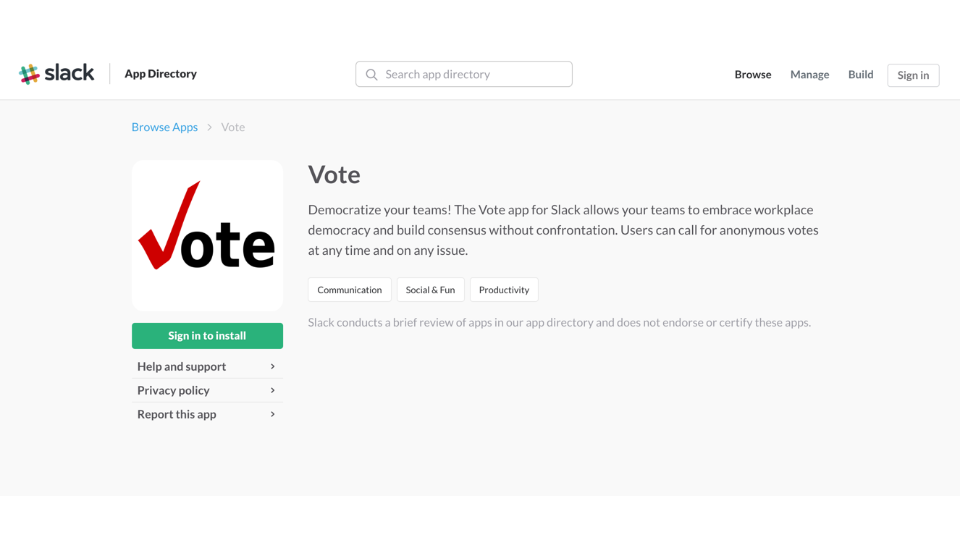Expand the Privacy policy chevron
The width and height of the screenshot is (960, 540).
(x=273, y=391)
